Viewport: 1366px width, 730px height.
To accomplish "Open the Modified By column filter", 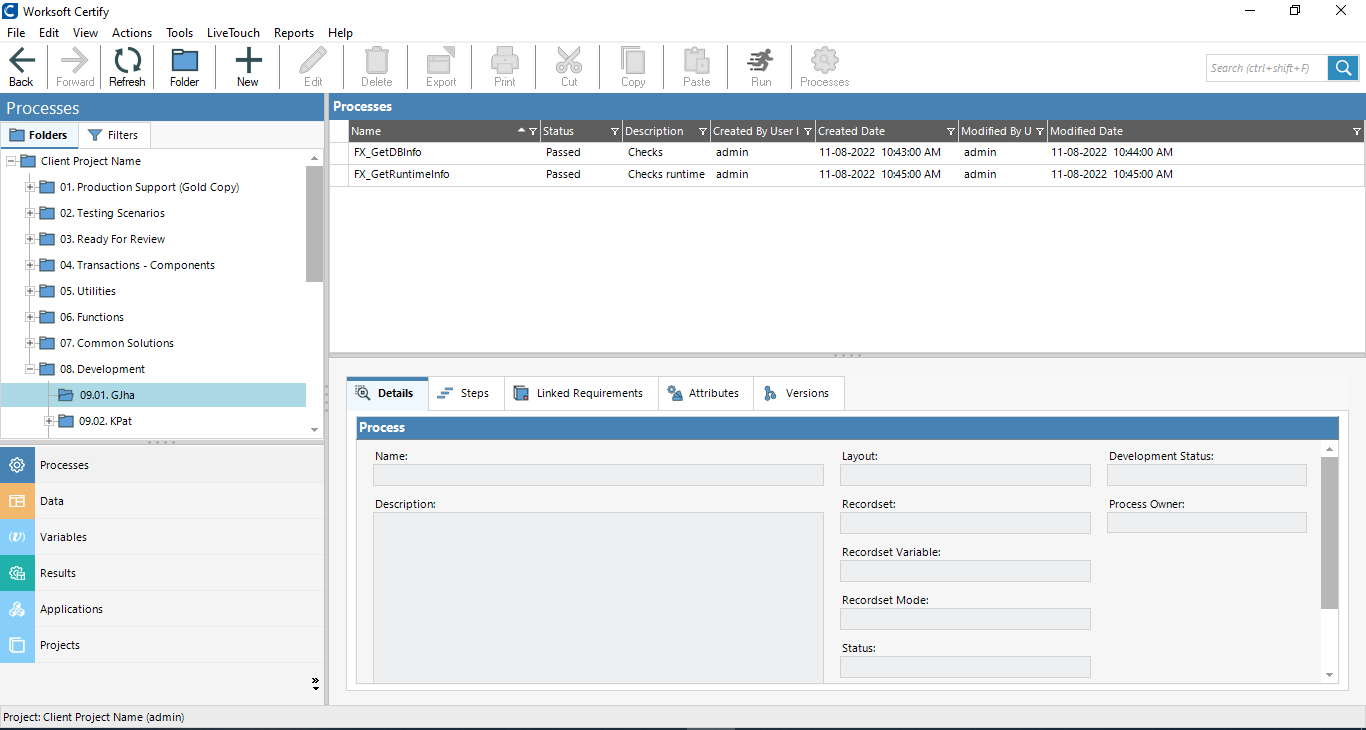I will pos(1040,131).
